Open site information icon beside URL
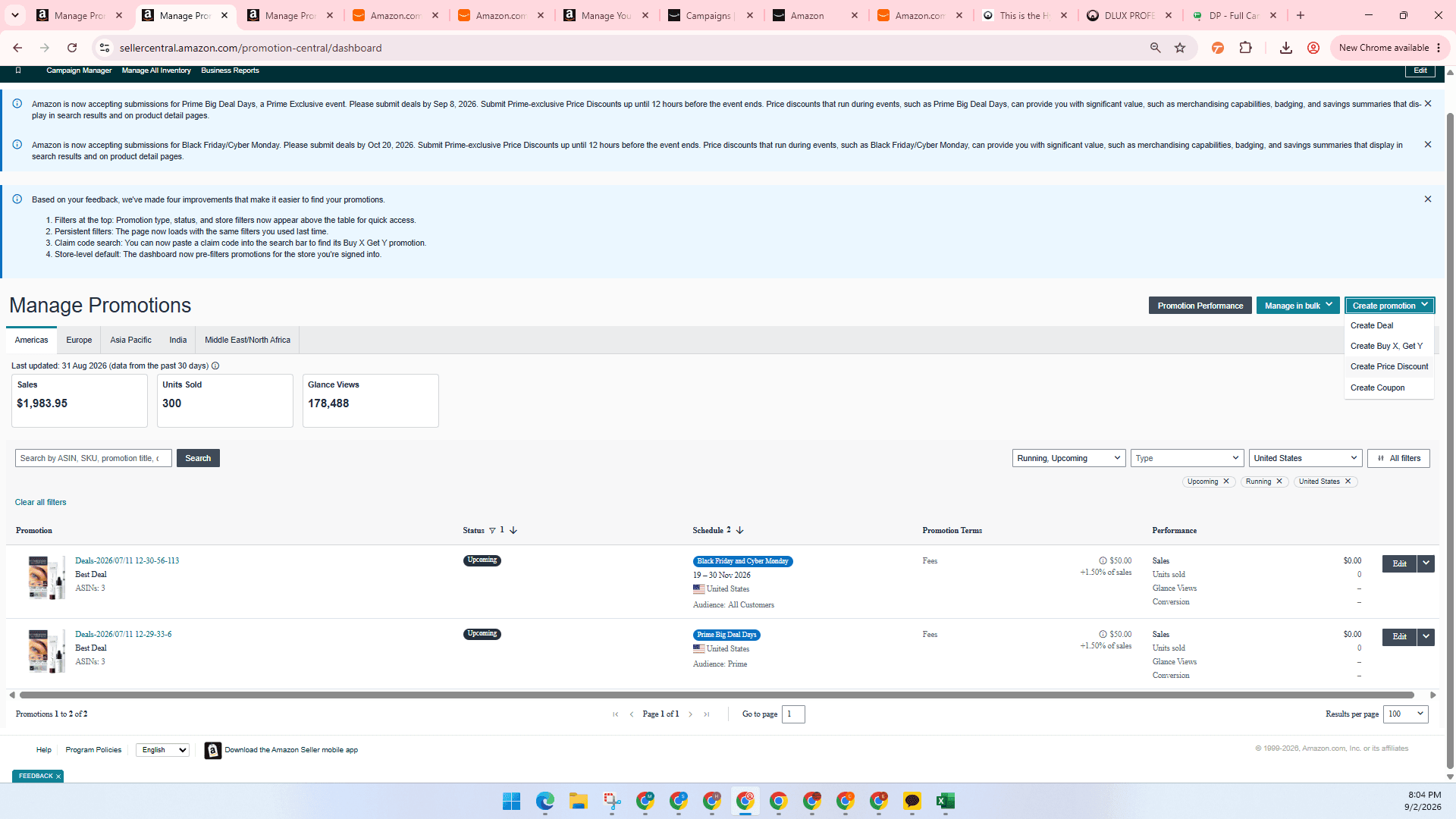The width and height of the screenshot is (1456, 819). 105,48
